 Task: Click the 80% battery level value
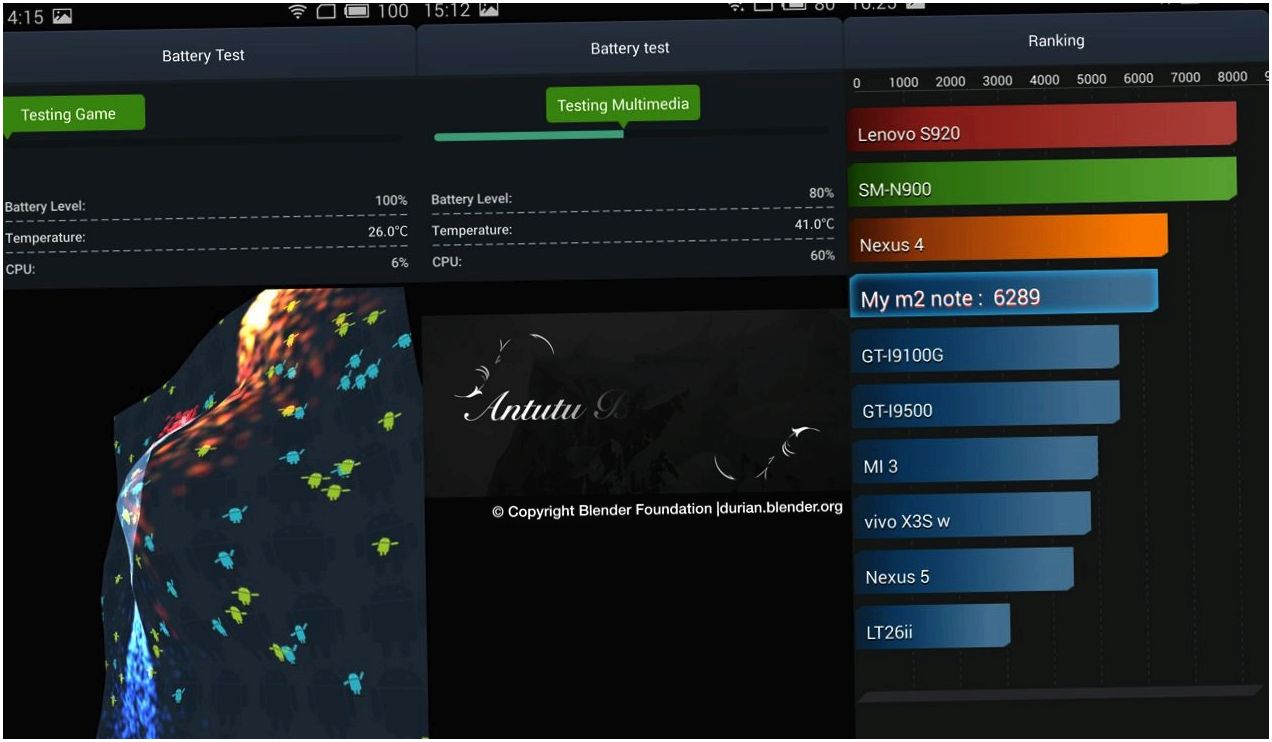(821, 193)
